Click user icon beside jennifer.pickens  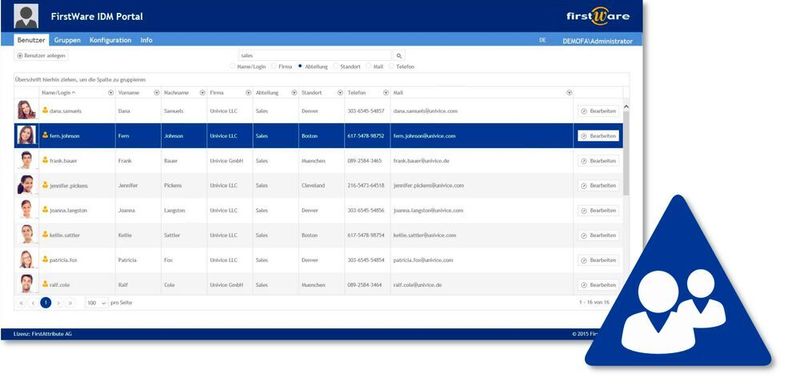tap(45, 185)
